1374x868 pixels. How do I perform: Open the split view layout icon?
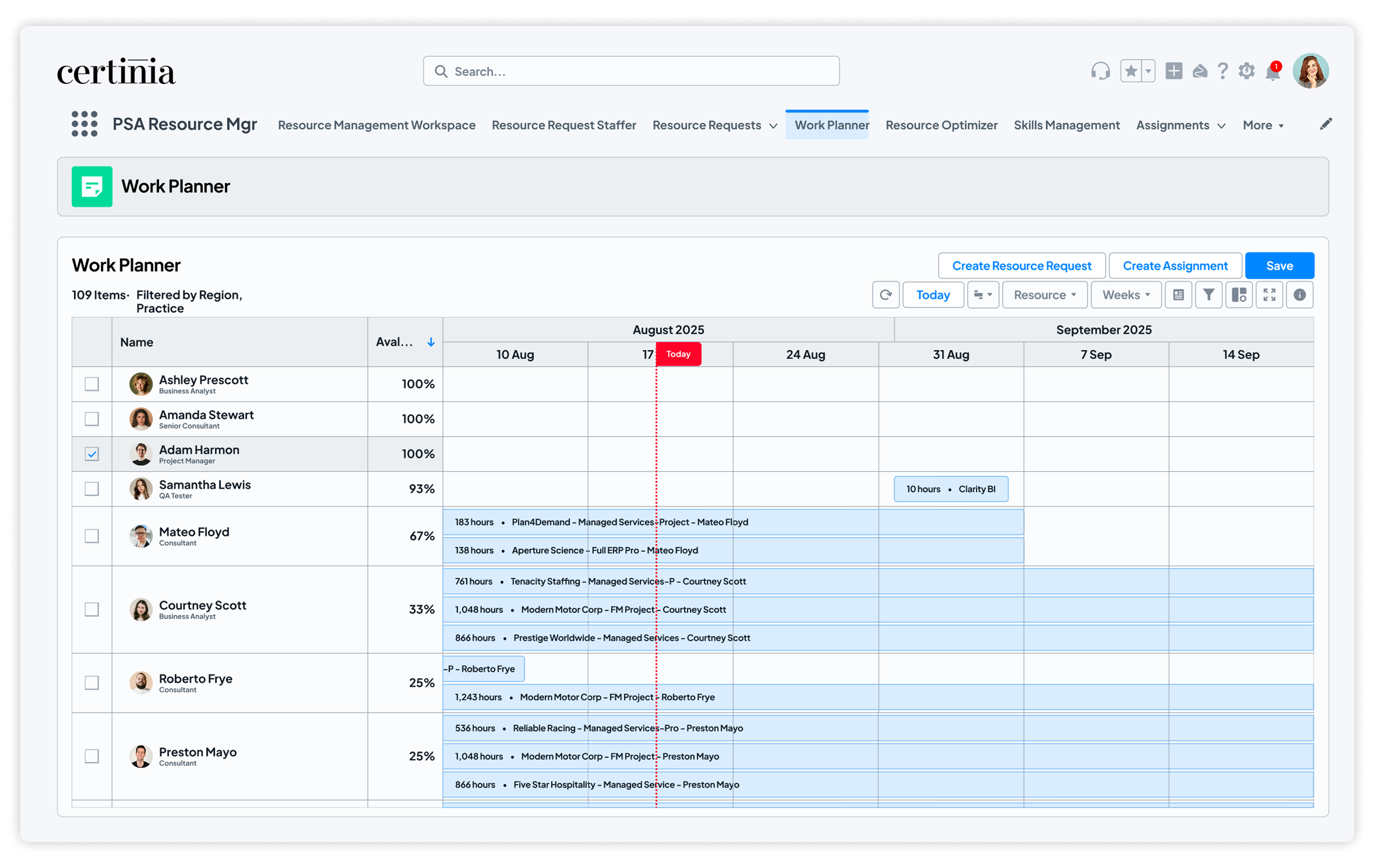pyautogui.click(x=1239, y=295)
